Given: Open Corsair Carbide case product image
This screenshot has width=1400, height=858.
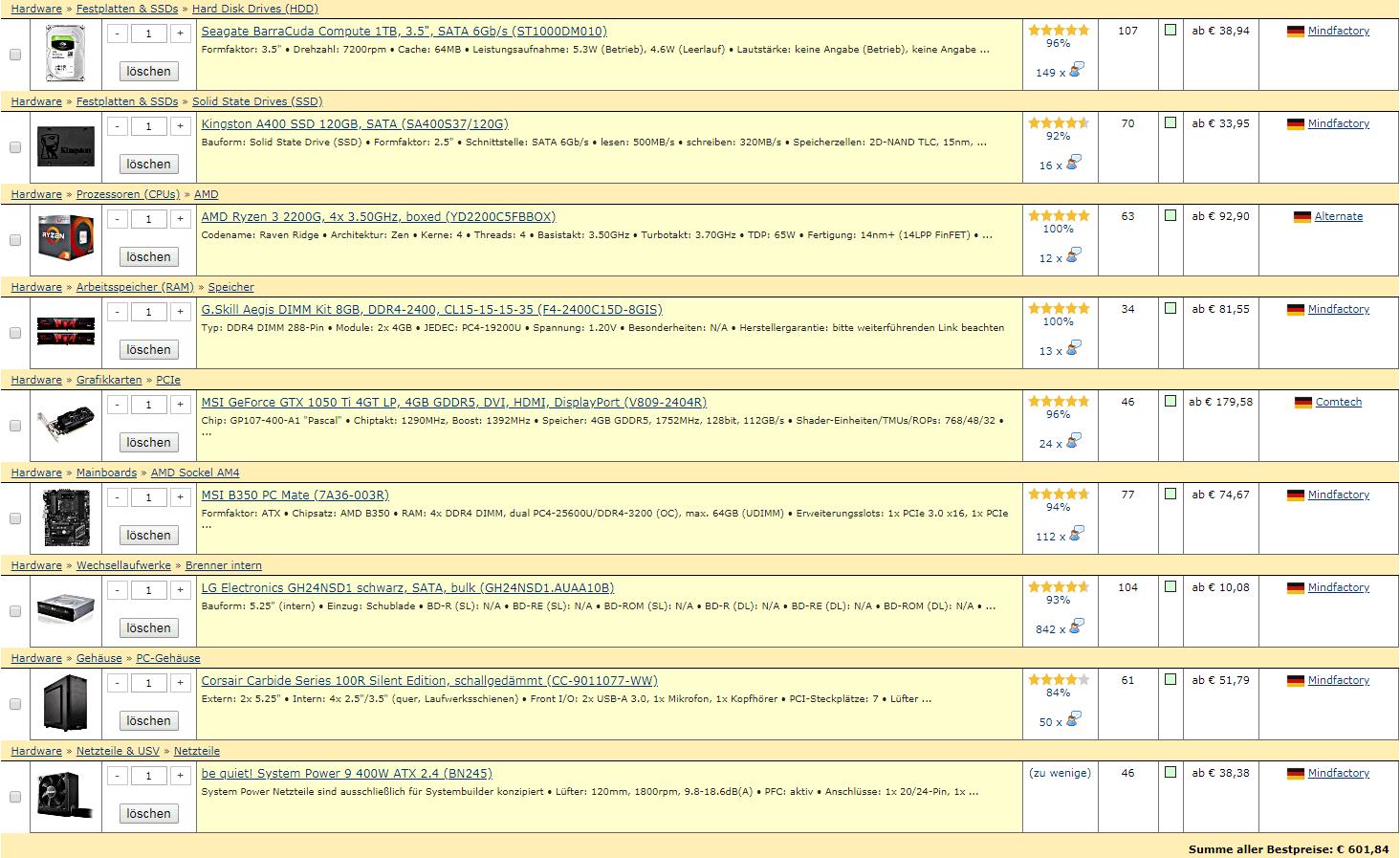Looking at the screenshot, I should coord(66,703).
